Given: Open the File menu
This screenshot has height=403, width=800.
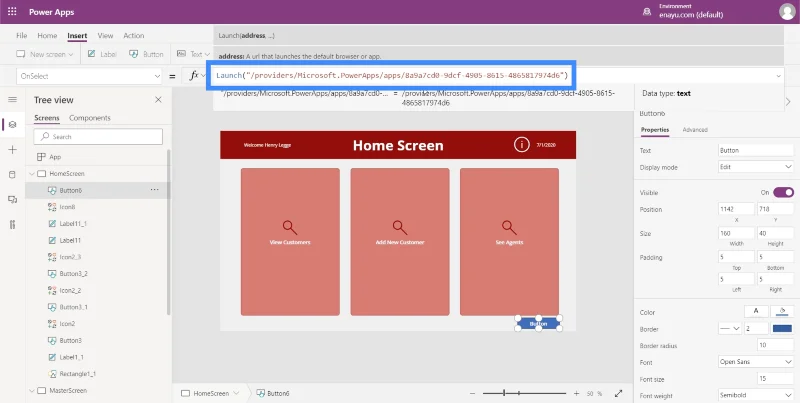Looking at the screenshot, I should (x=21, y=36).
